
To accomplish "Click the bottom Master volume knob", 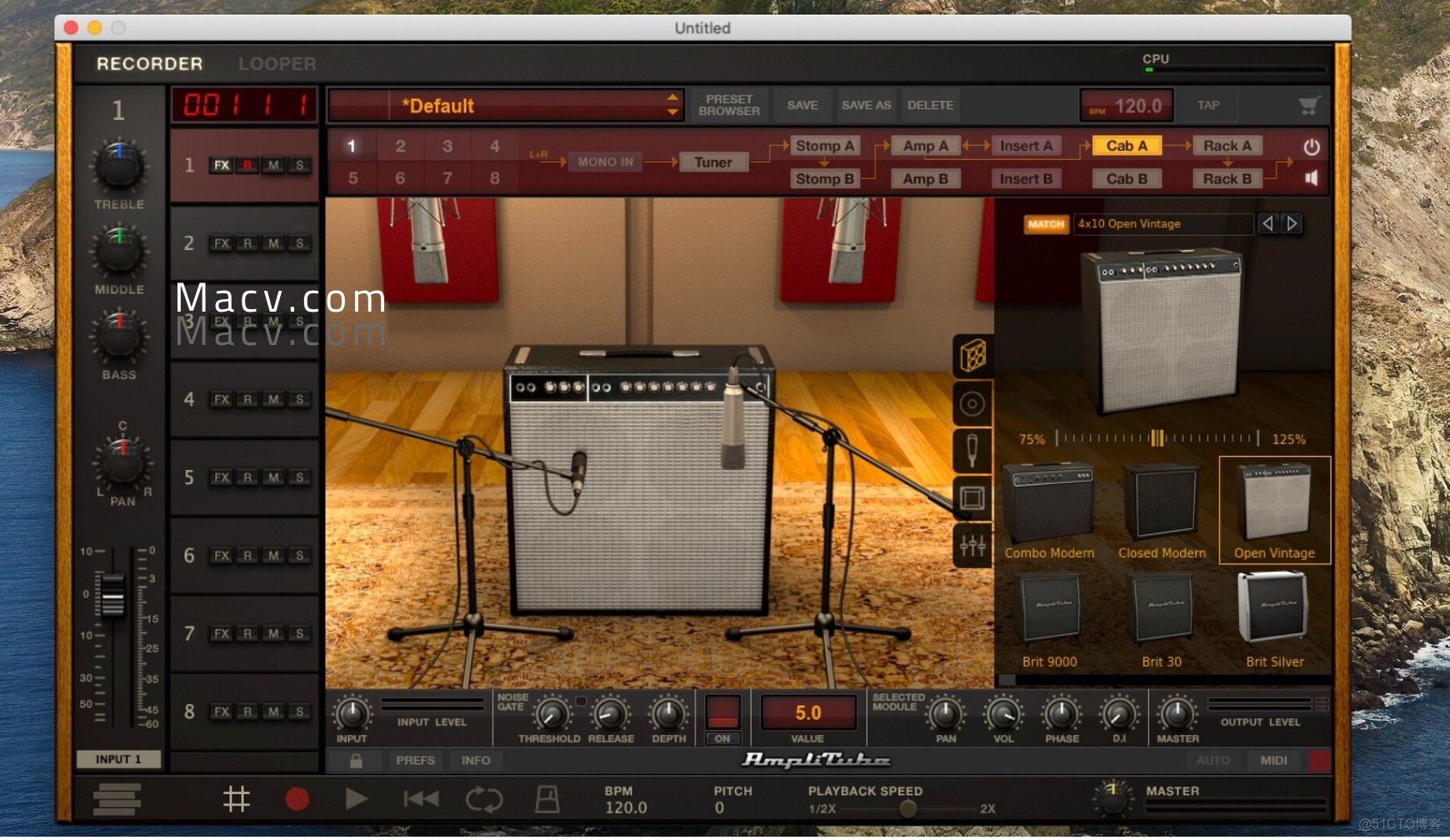I will [1112, 798].
